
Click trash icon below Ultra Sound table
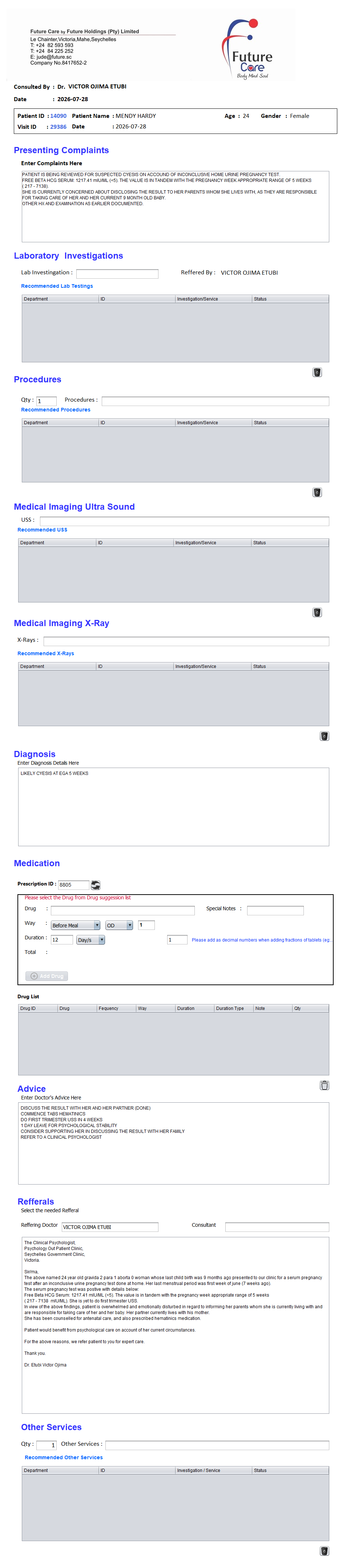pos(317,612)
